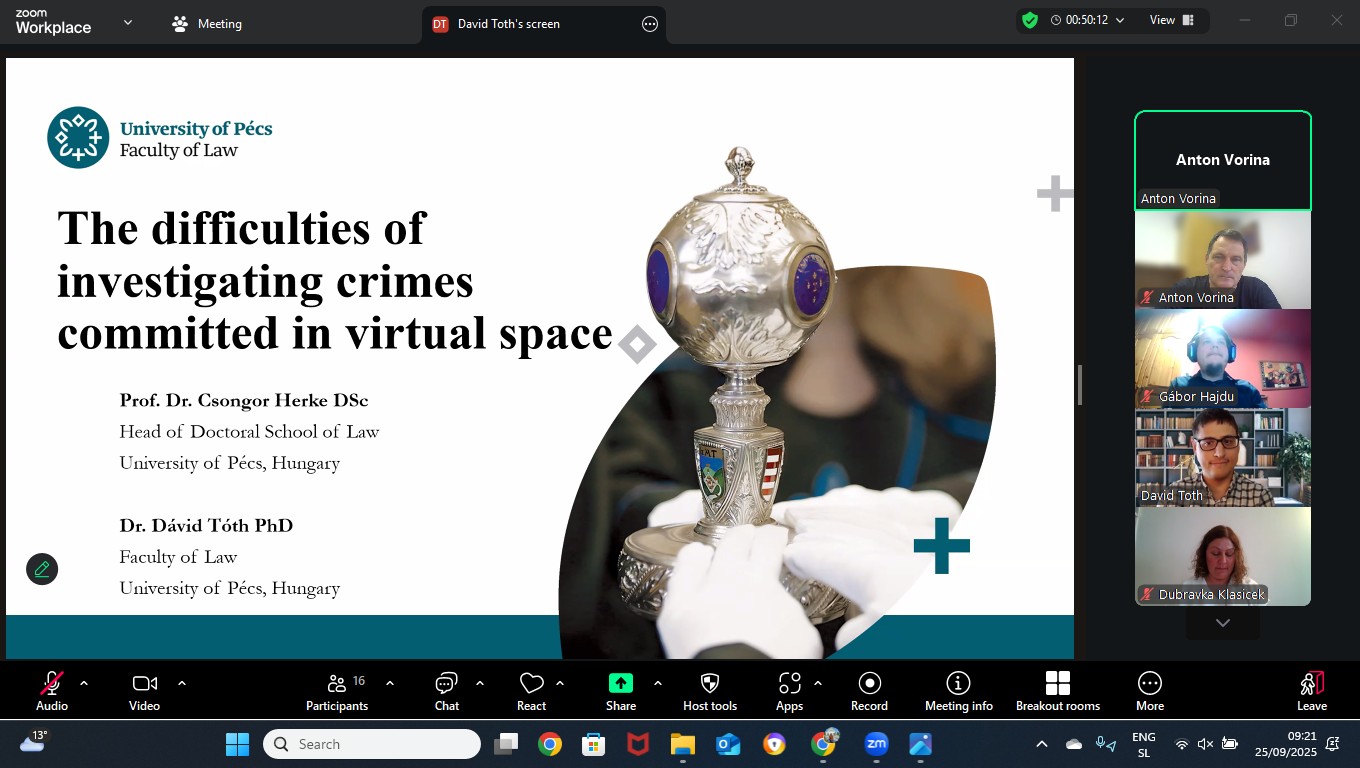
Task: Toggle the Video camera
Action: 144,691
